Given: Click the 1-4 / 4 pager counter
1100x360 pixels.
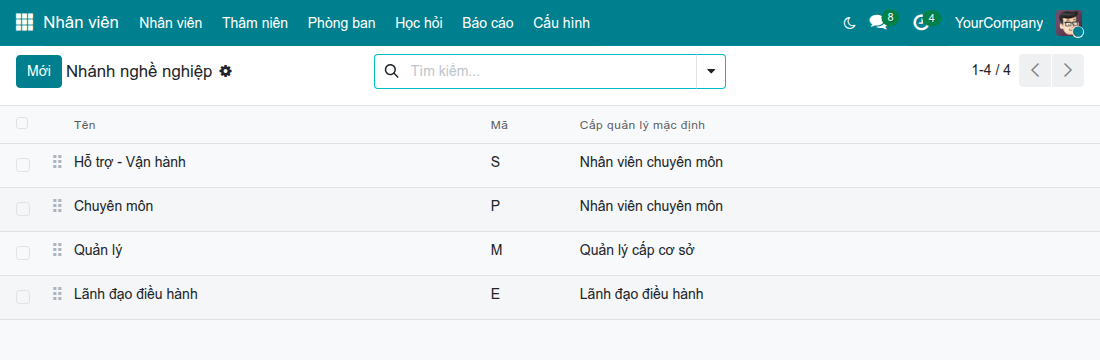Looking at the screenshot, I should 991,70.
